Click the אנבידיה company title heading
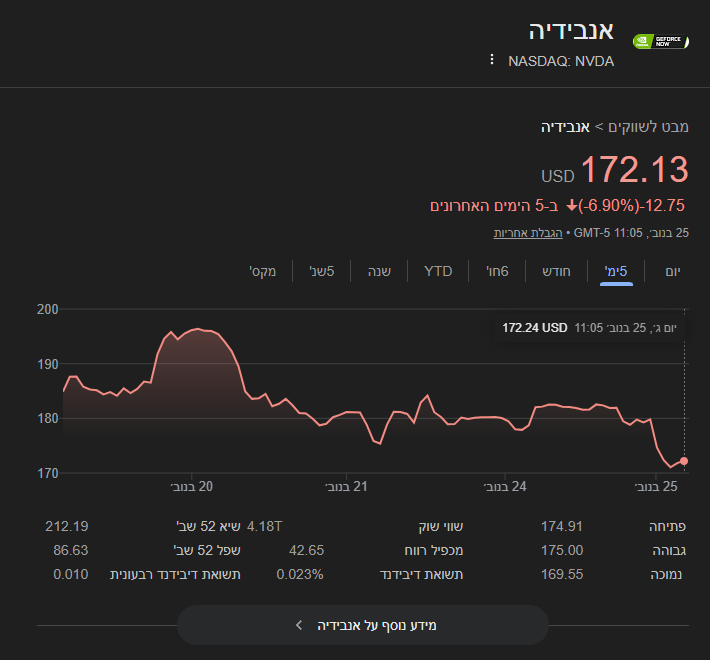The image size is (710, 660). click(571, 31)
